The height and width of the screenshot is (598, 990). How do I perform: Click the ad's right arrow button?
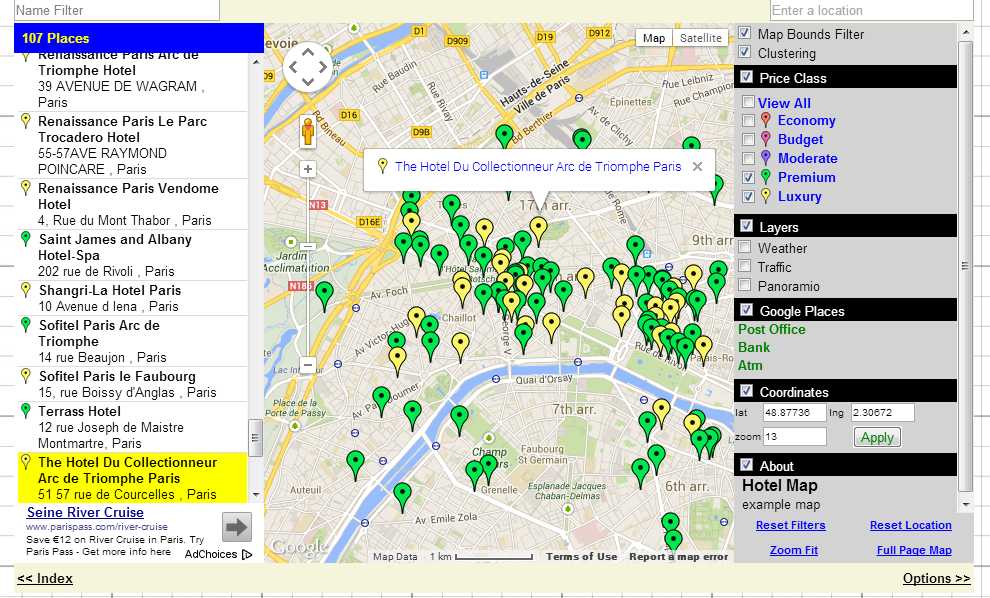tap(237, 527)
